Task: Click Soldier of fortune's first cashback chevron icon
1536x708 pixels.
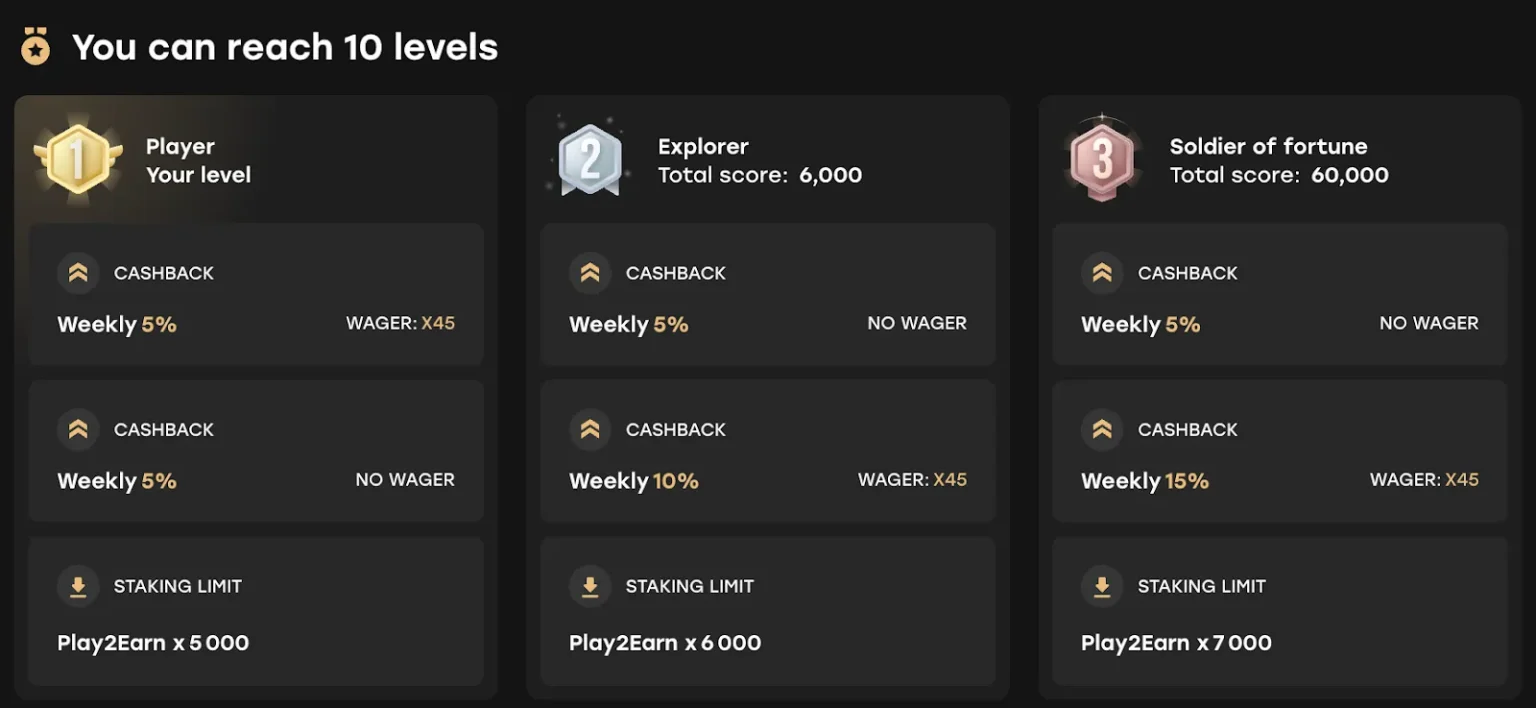Action: pyautogui.click(x=1102, y=273)
